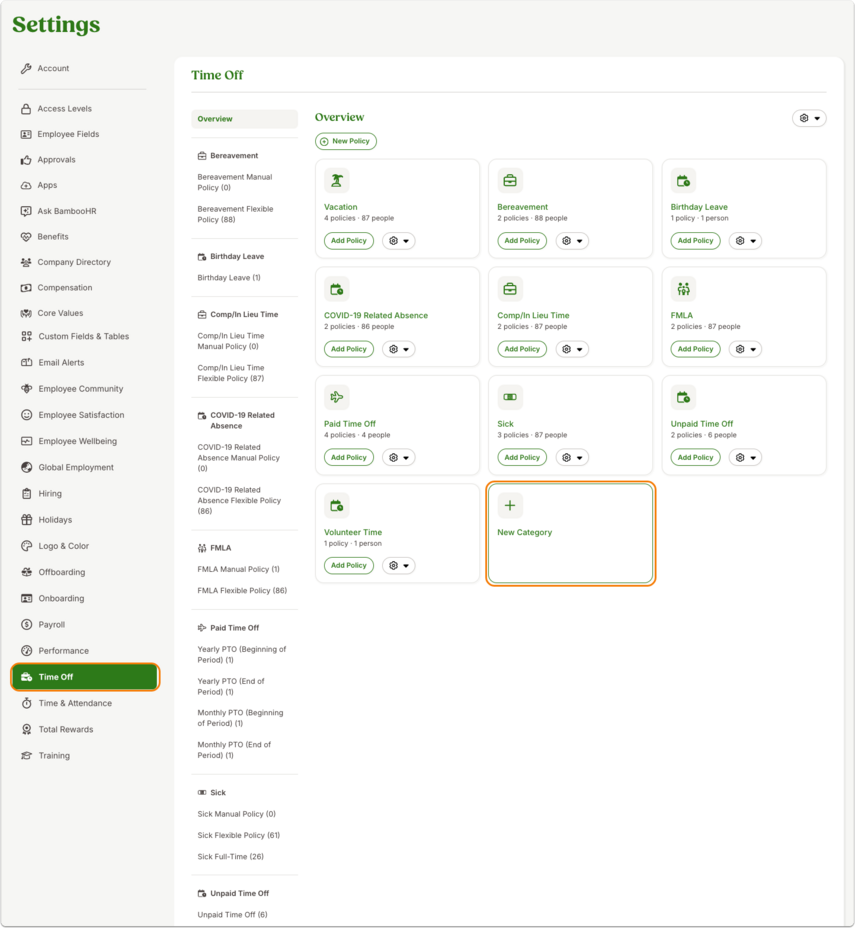The image size is (855, 928).
Task: Open Performance settings
Action: [x=63, y=651]
